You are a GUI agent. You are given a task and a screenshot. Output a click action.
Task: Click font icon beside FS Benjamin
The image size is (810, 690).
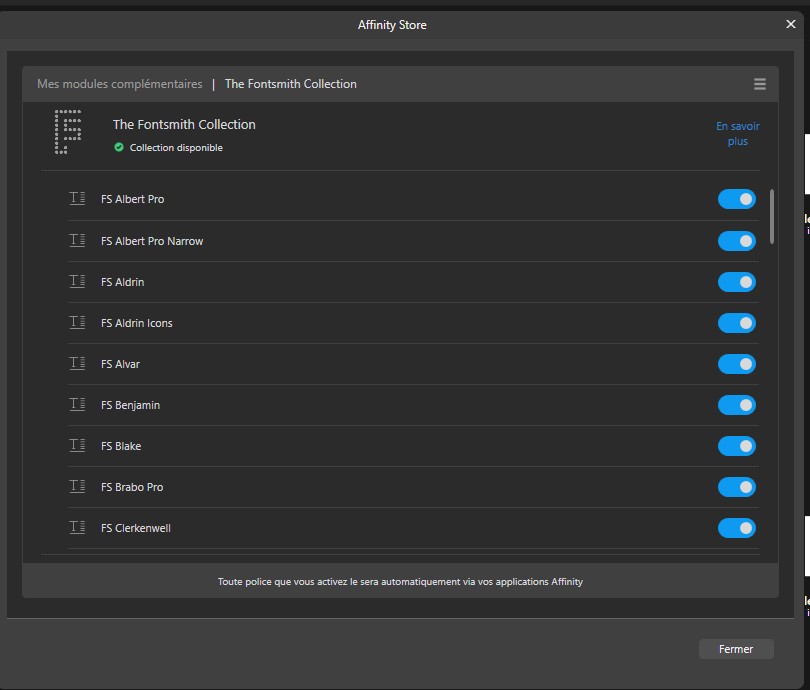pyautogui.click(x=77, y=404)
